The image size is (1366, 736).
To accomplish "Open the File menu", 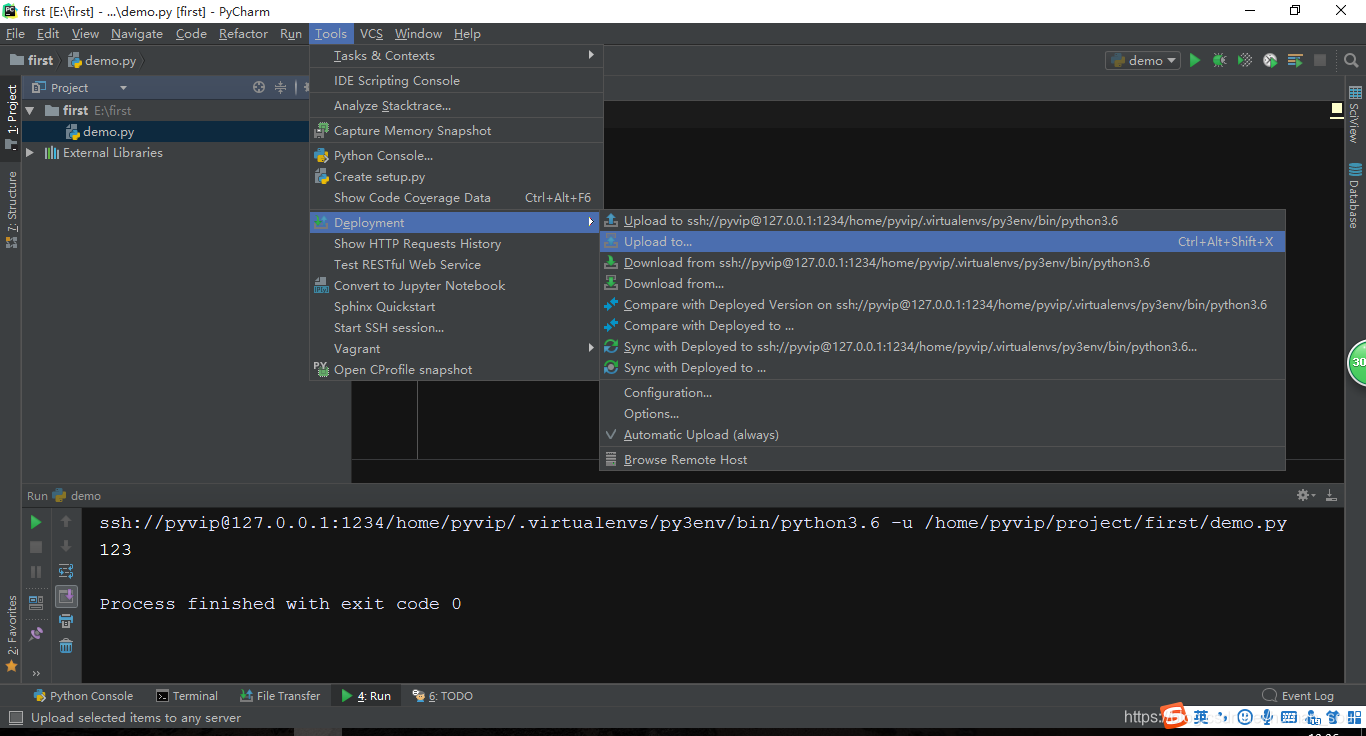I will coord(15,34).
